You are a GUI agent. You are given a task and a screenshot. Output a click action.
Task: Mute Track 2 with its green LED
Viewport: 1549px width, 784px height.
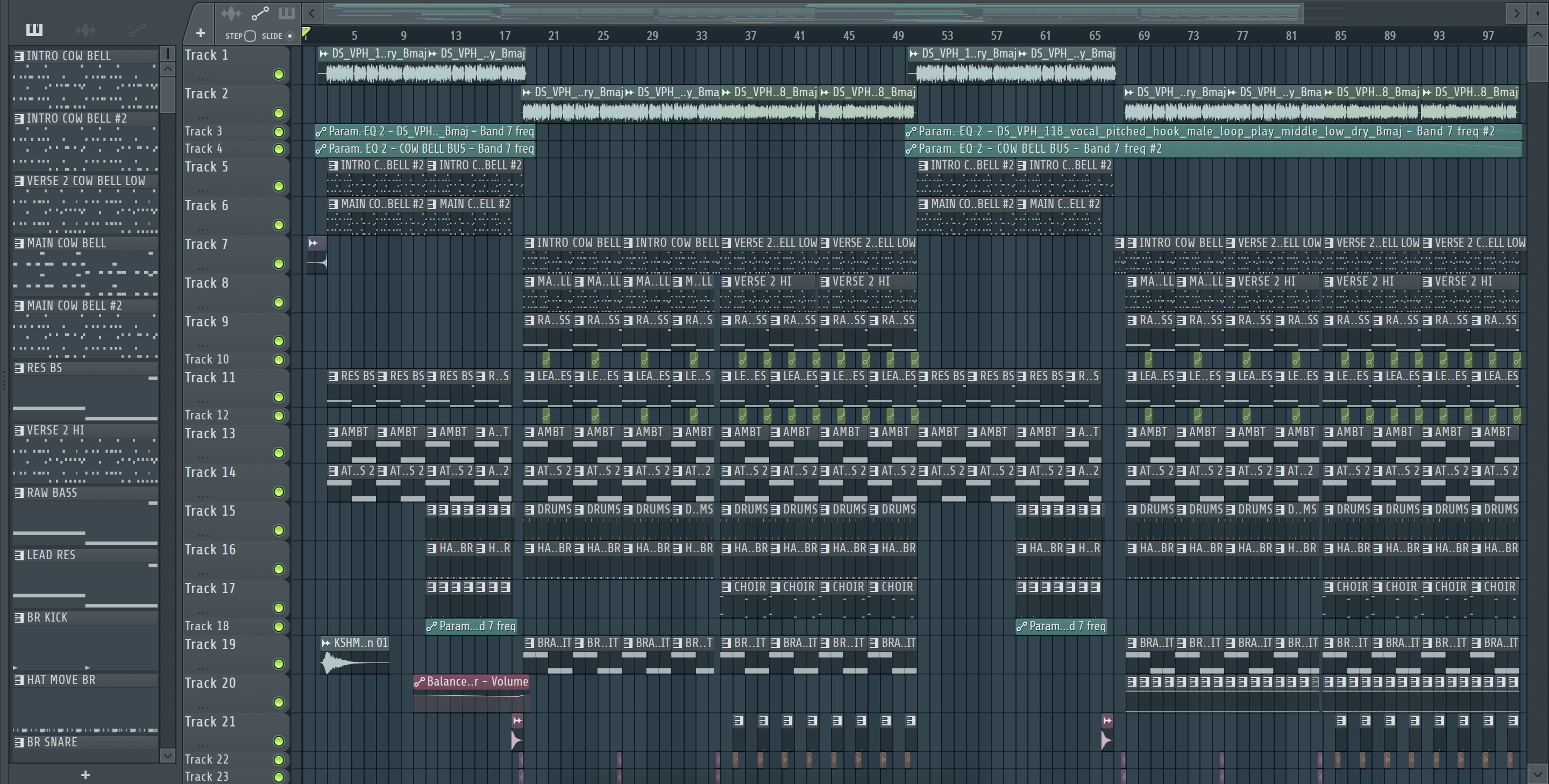279,113
